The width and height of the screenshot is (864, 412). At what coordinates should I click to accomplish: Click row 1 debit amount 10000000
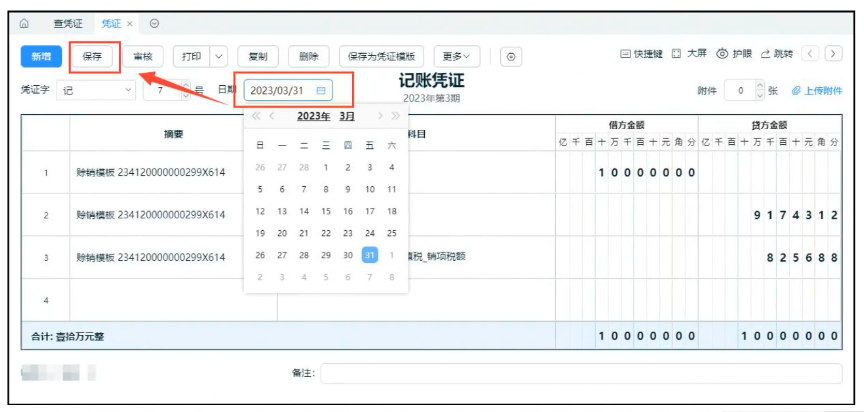click(646, 173)
